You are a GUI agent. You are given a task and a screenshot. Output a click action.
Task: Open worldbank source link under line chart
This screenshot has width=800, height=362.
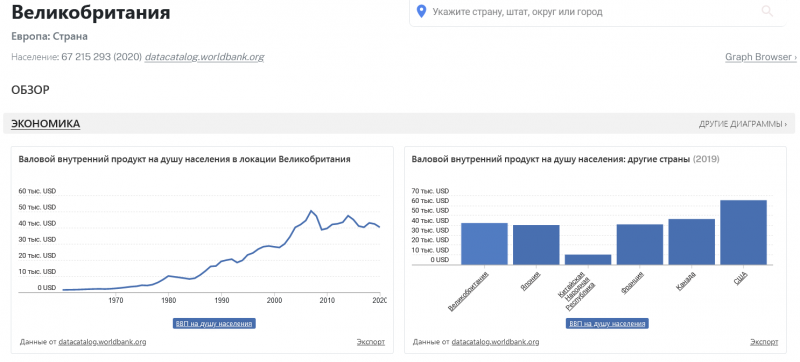click(x=103, y=342)
